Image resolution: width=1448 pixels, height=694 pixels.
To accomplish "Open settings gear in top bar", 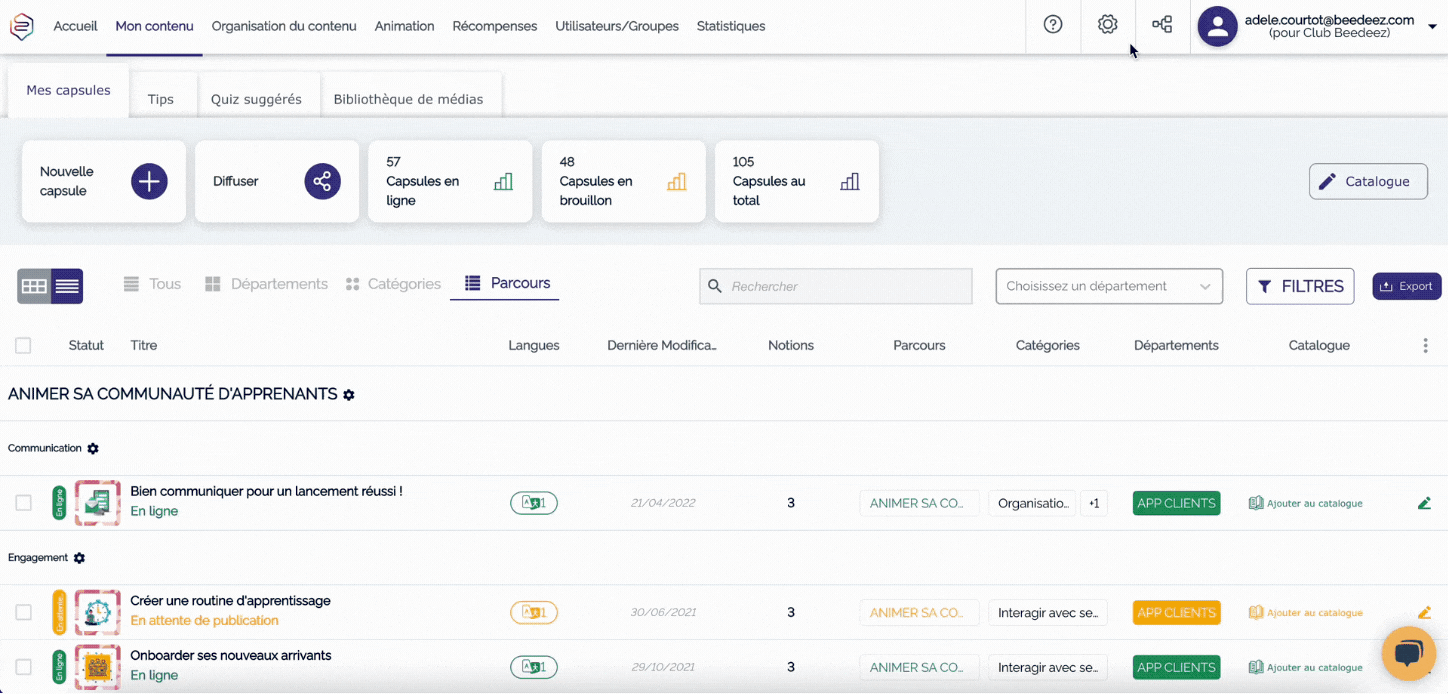I will tap(1107, 25).
